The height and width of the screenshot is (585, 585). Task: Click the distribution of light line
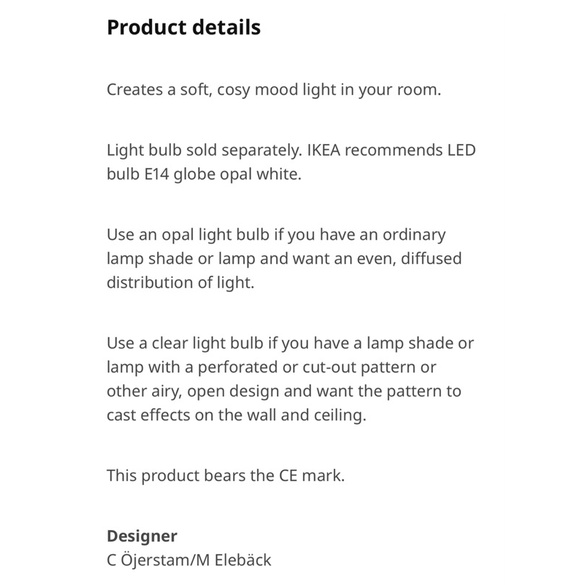point(181,283)
